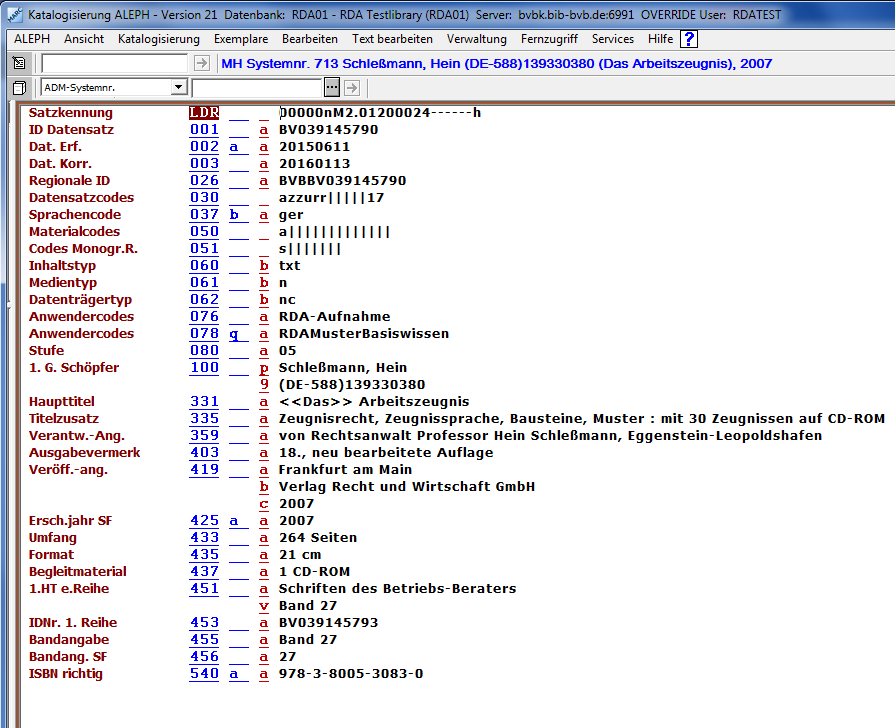Open the Services menu
Image resolution: width=895 pixels, height=728 pixels.
click(x=612, y=39)
